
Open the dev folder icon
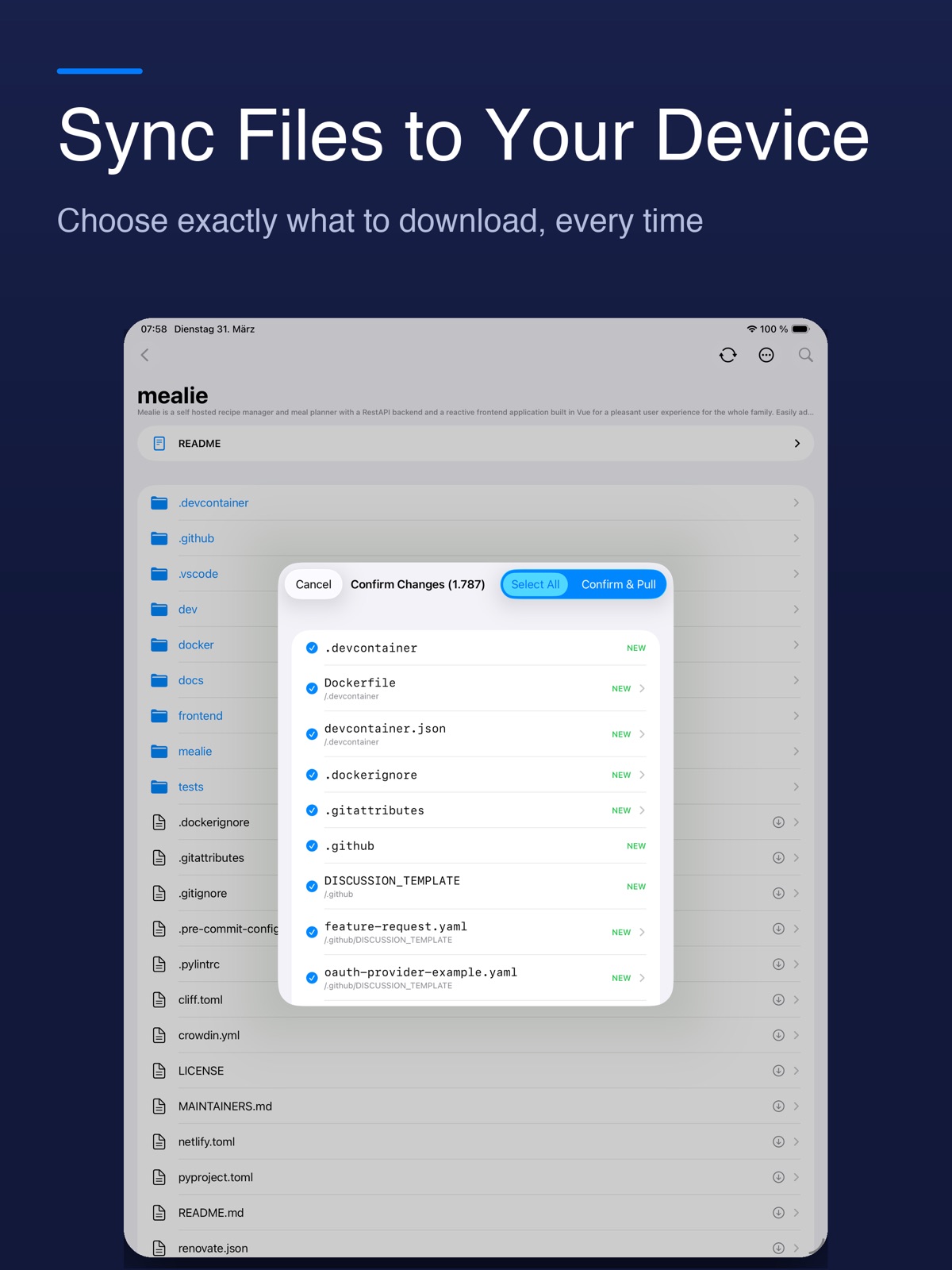(159, 610)
